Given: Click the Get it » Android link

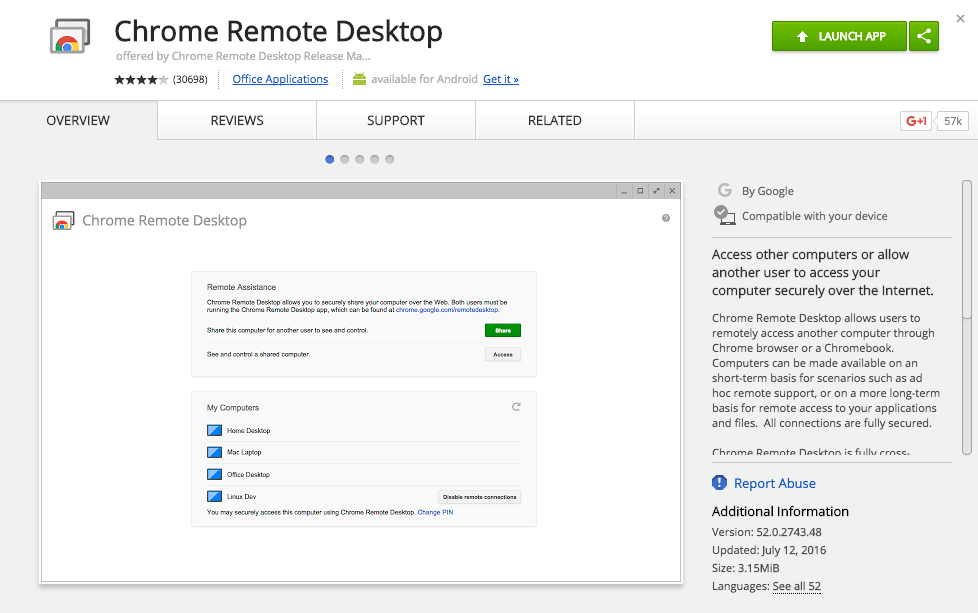Looking at the screenshot, I should pos(501,79).
